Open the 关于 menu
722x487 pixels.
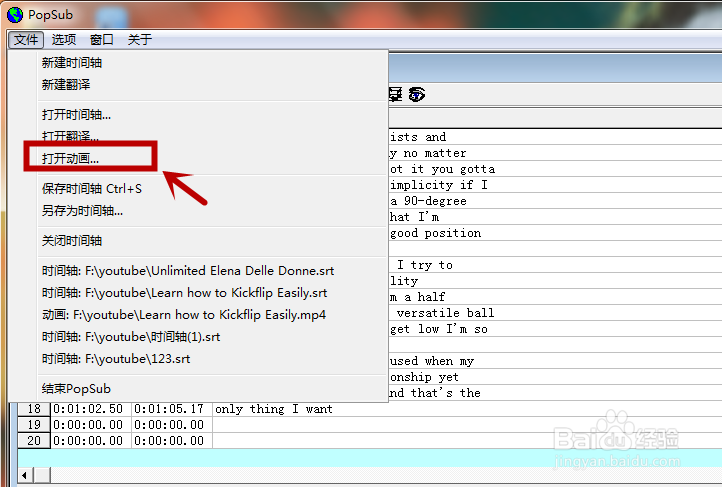(140, 40)
